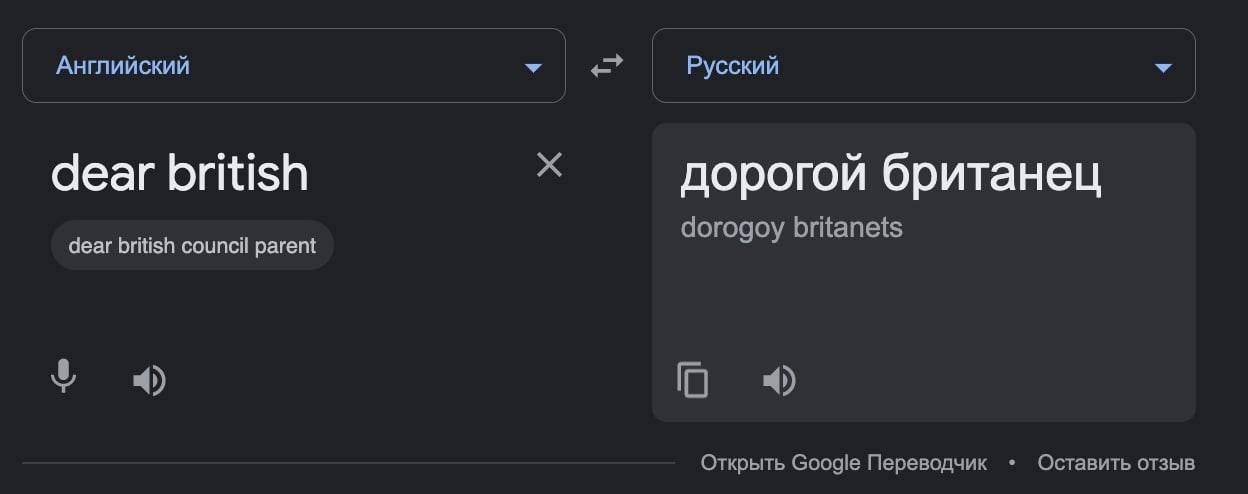Click the transliteration 'dorogoy britanets'

point(791,228)
